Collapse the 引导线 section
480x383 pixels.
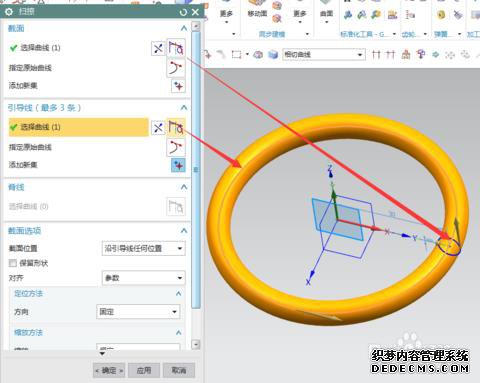coord(184,107)
